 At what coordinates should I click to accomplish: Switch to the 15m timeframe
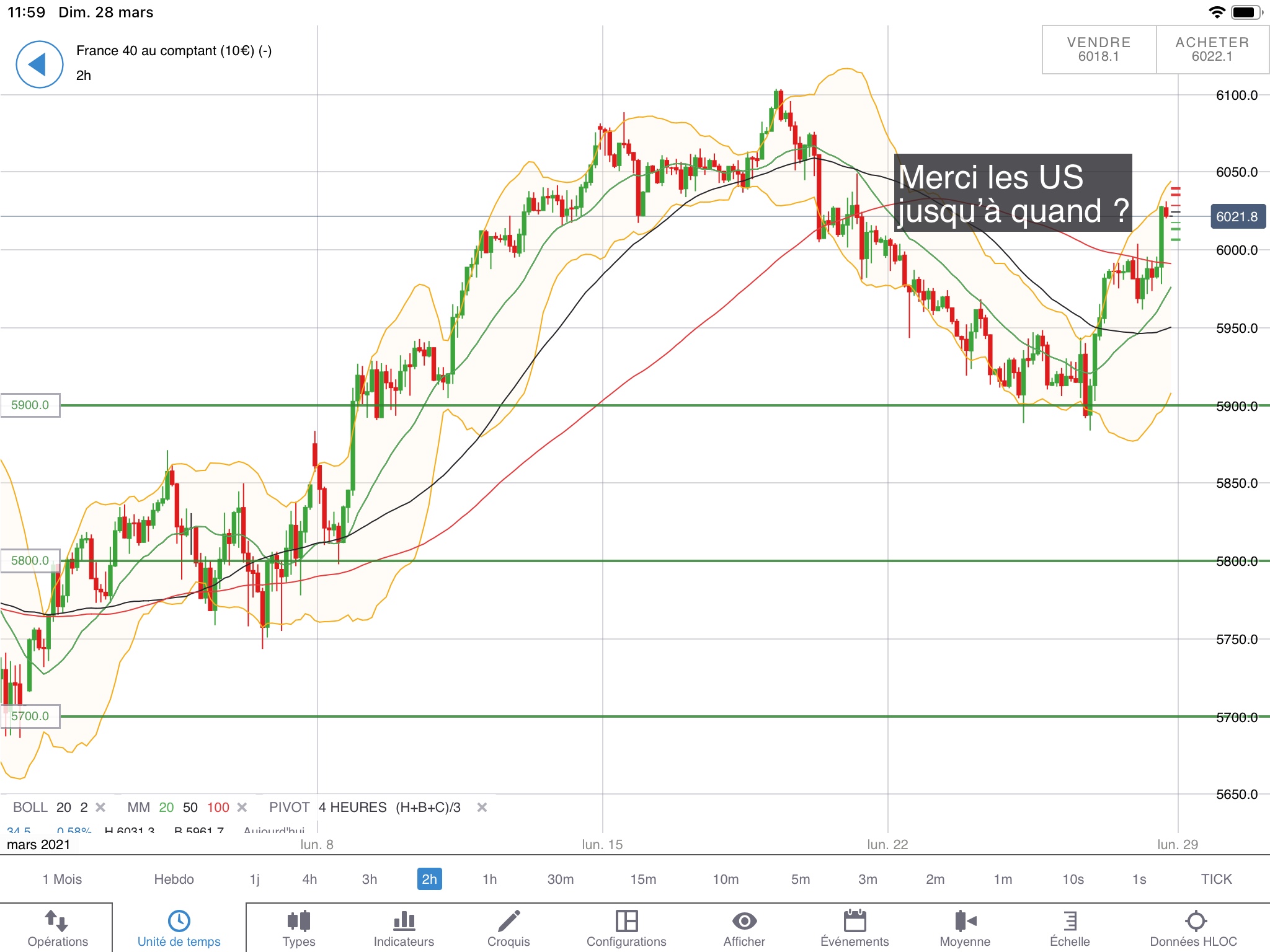pyautogui.click(x=643, y=879)
